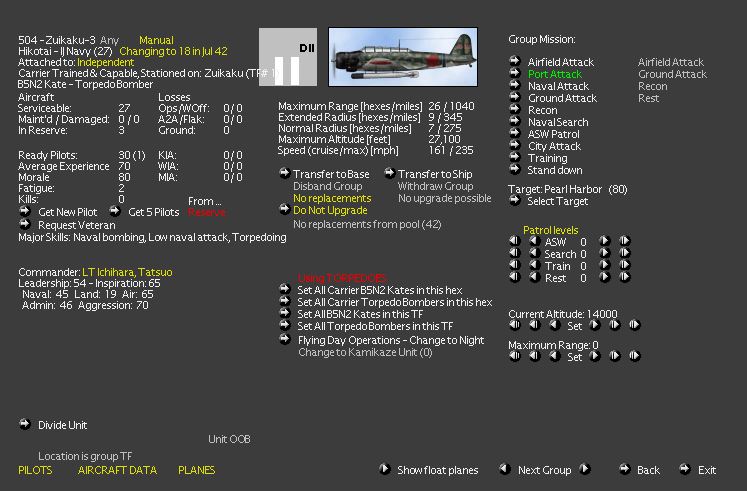
Task: Click Changing to 18 in Jul 42
Action: [173, 51]
